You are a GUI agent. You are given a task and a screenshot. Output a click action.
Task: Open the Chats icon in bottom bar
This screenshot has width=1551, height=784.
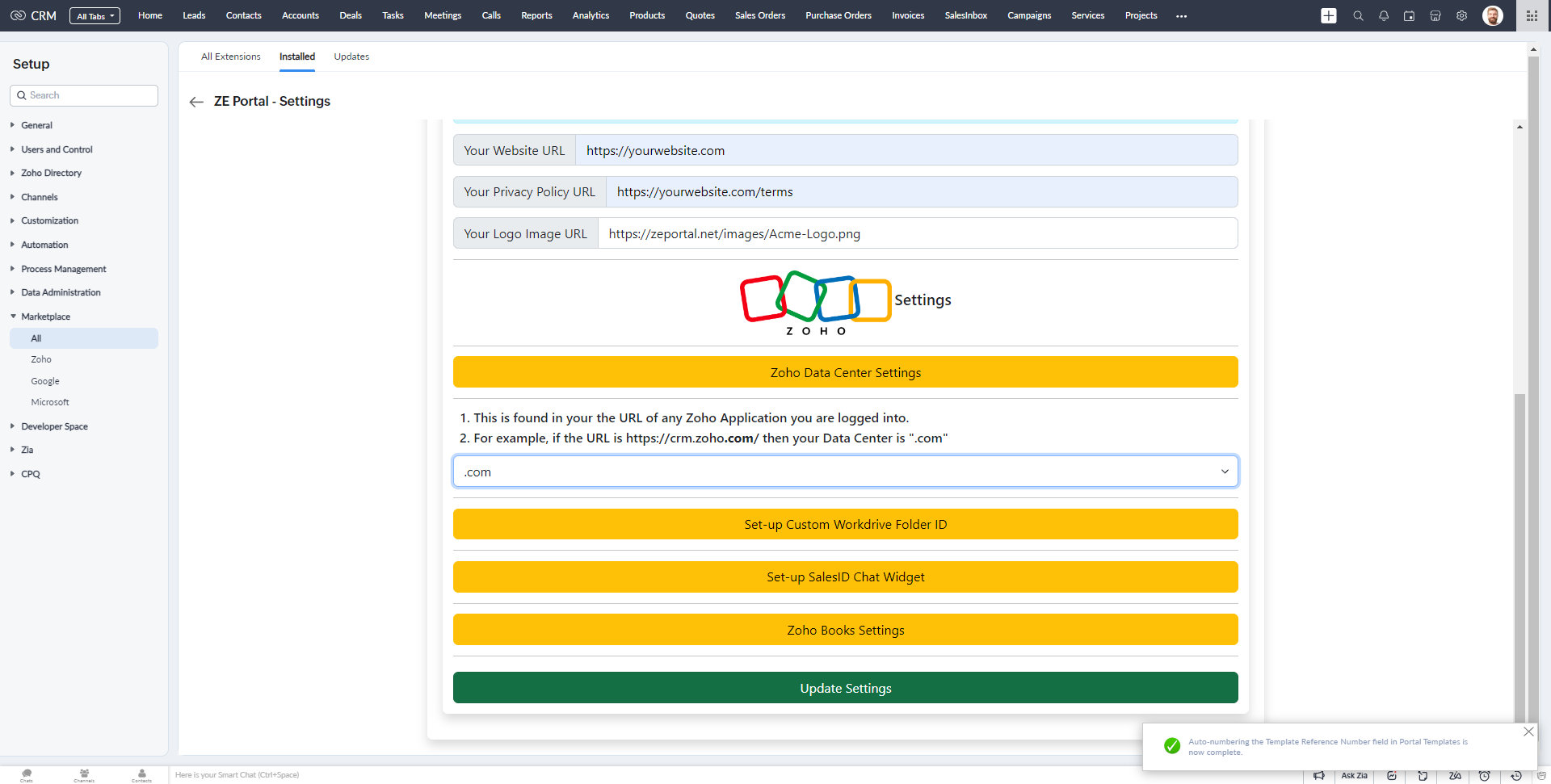tap(27, 775)
